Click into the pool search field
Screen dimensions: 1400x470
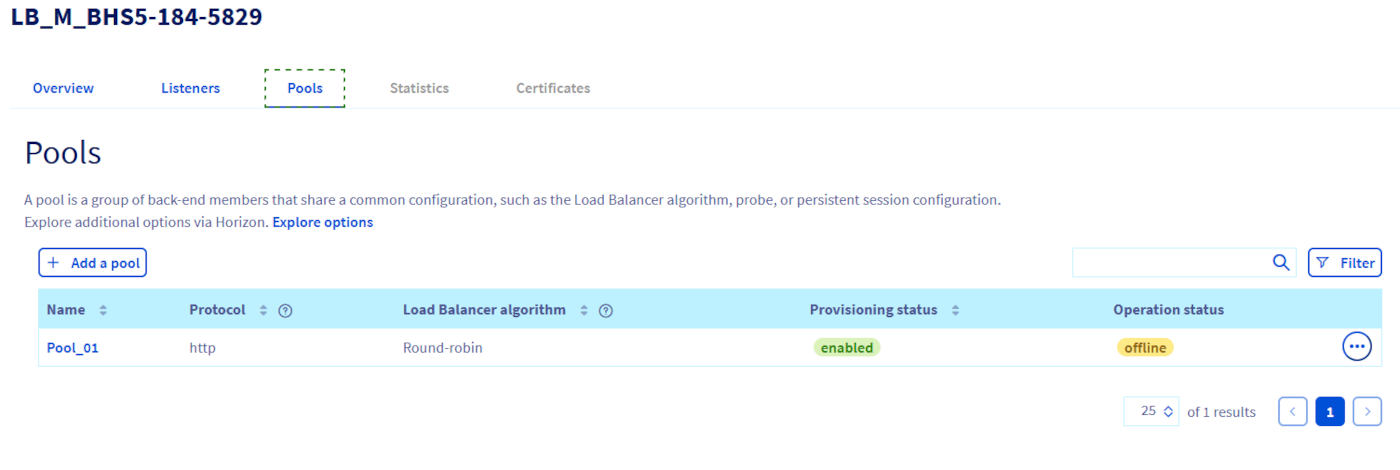(x=1170, y=263)
